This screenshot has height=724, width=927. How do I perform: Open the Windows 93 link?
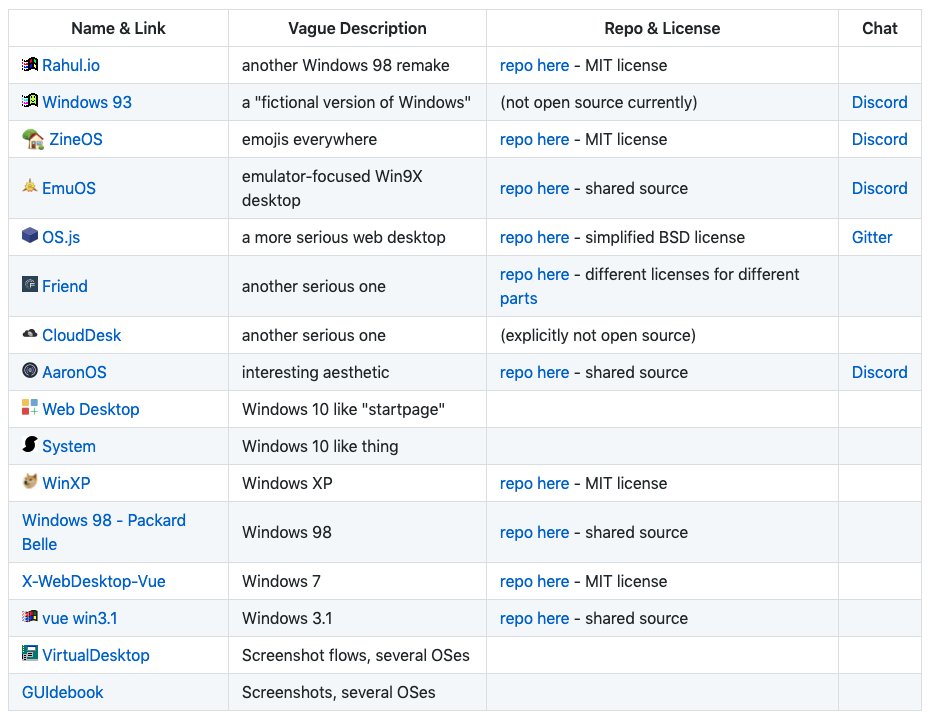coord(87,102)
